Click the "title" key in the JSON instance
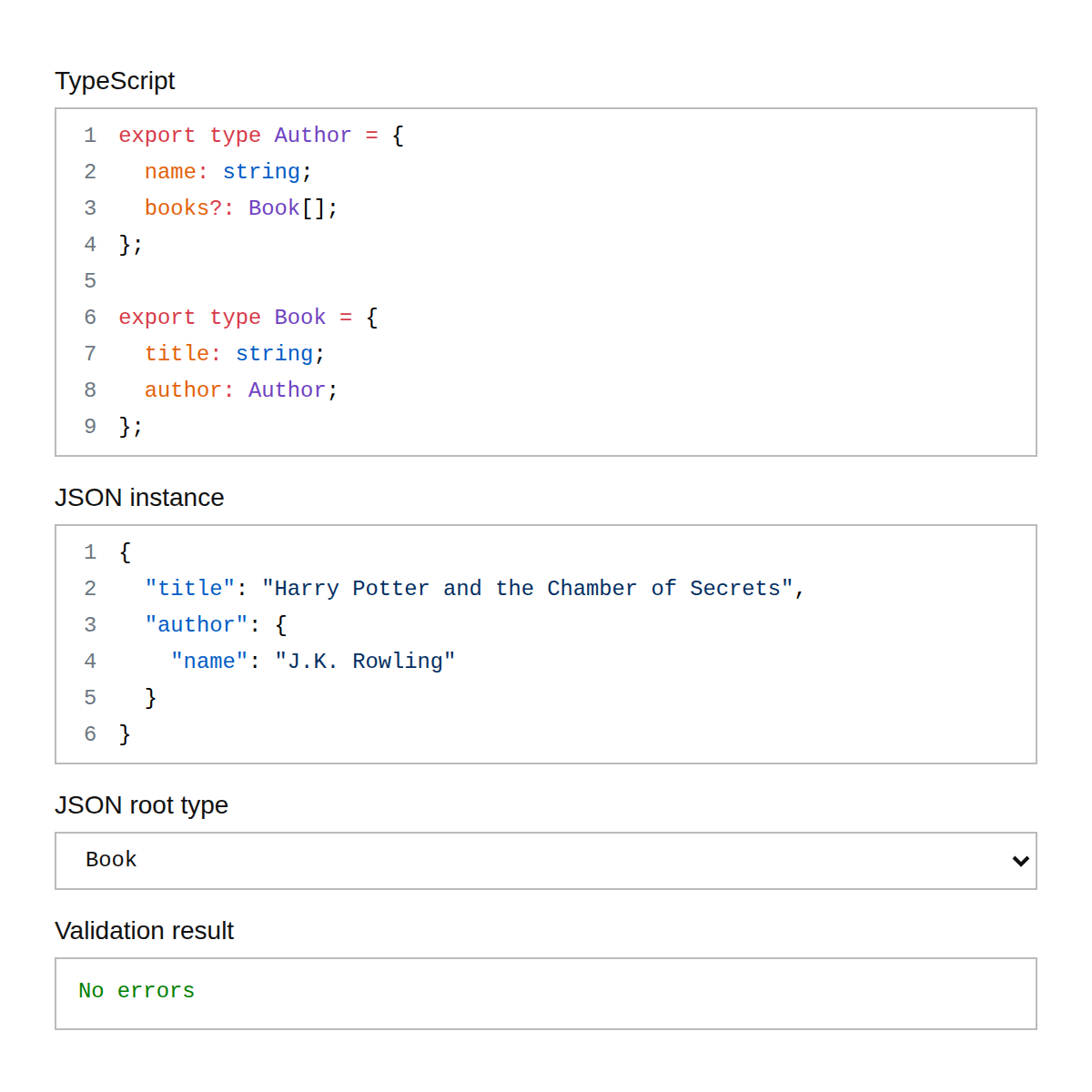Viewport: 1092px width, 1092px height. click(189, 589)
